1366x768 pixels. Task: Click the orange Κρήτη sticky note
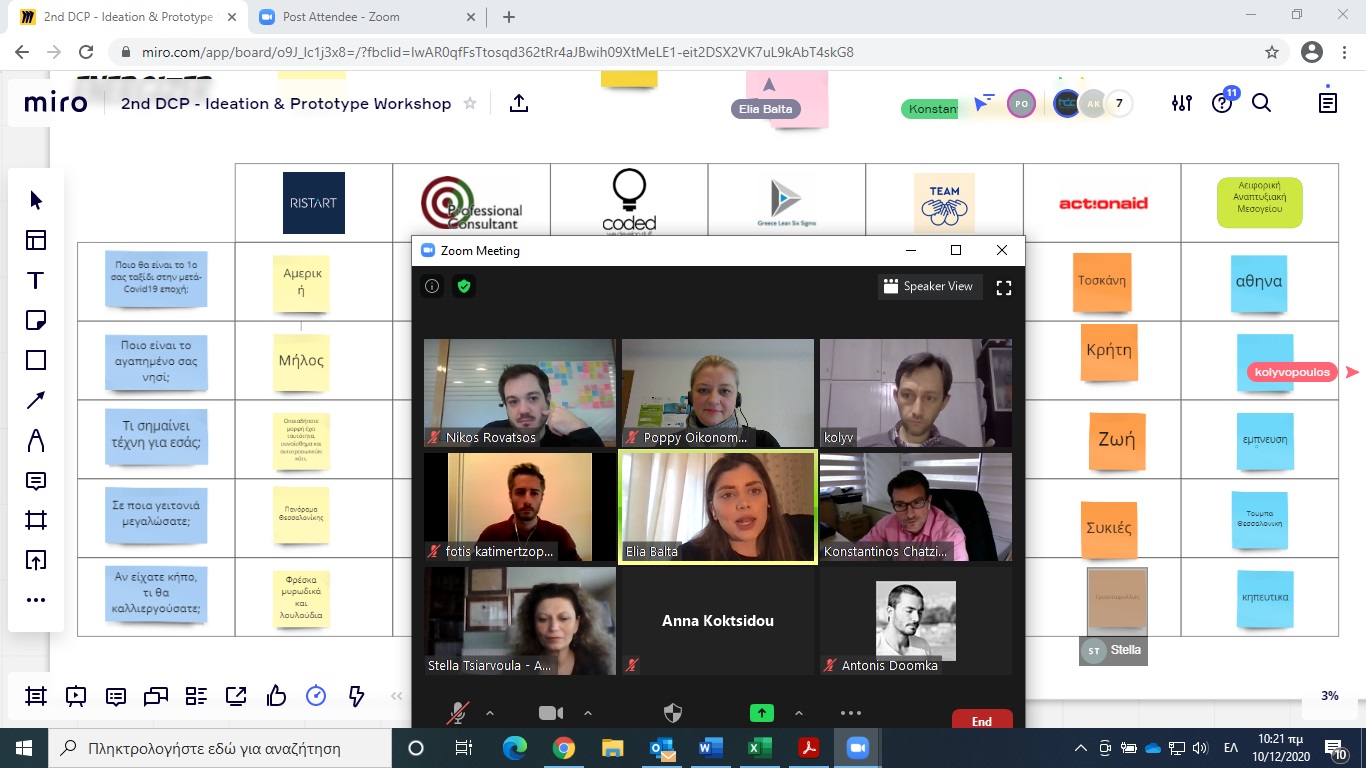click(1109, 352)
